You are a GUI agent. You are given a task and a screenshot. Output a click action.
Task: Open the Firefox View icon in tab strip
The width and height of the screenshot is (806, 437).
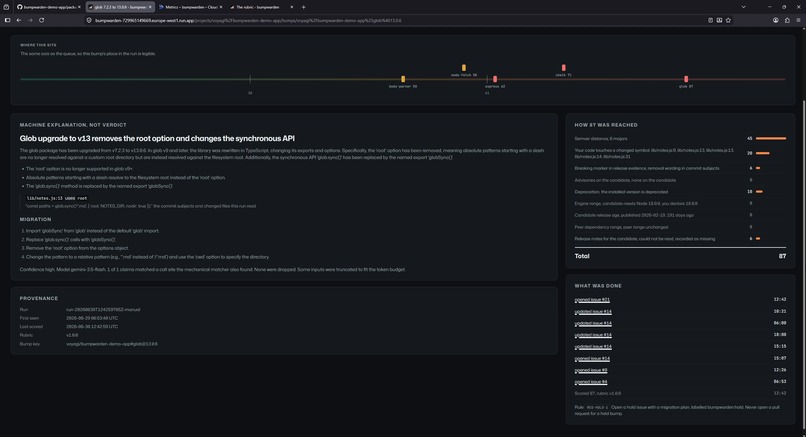pyautogui.click(x=6, y=7)
